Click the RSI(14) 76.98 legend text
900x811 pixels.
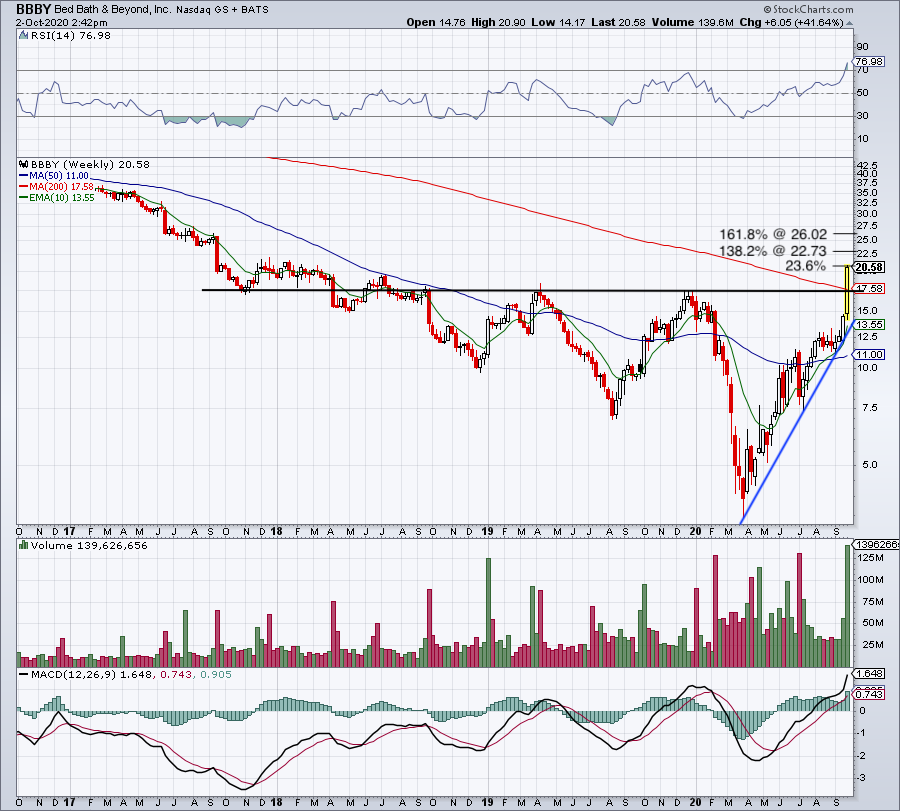[x=71, y=36]
